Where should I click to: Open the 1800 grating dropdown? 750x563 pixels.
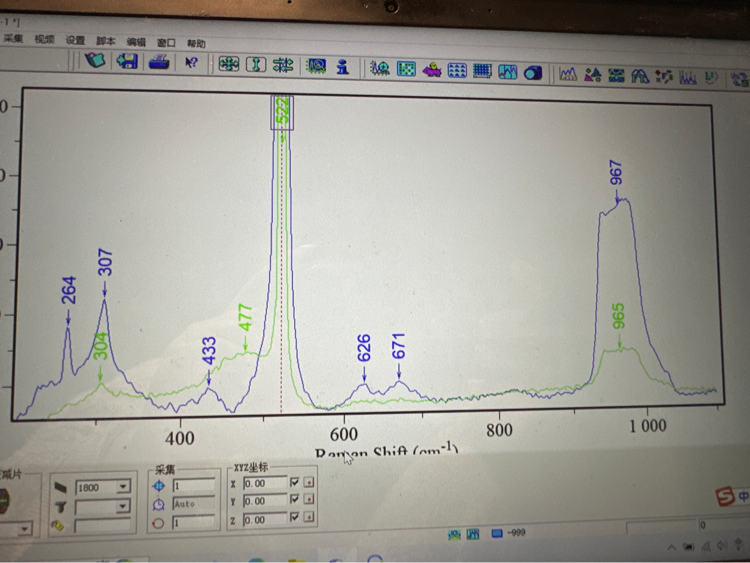pyautogui.click(x=123, y=486)
